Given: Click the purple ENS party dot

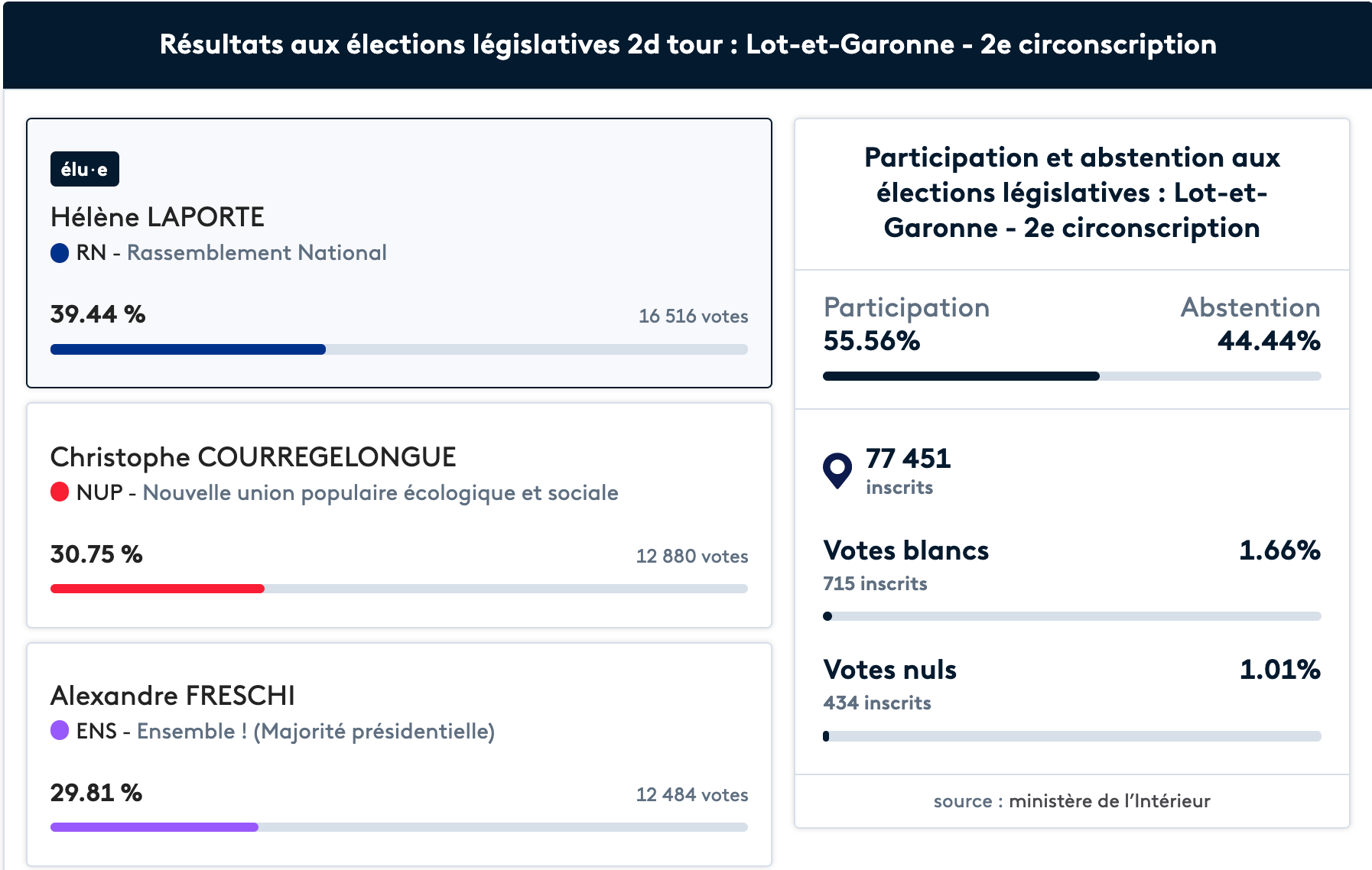Looking at the screenshot, I should coord(60,731).
